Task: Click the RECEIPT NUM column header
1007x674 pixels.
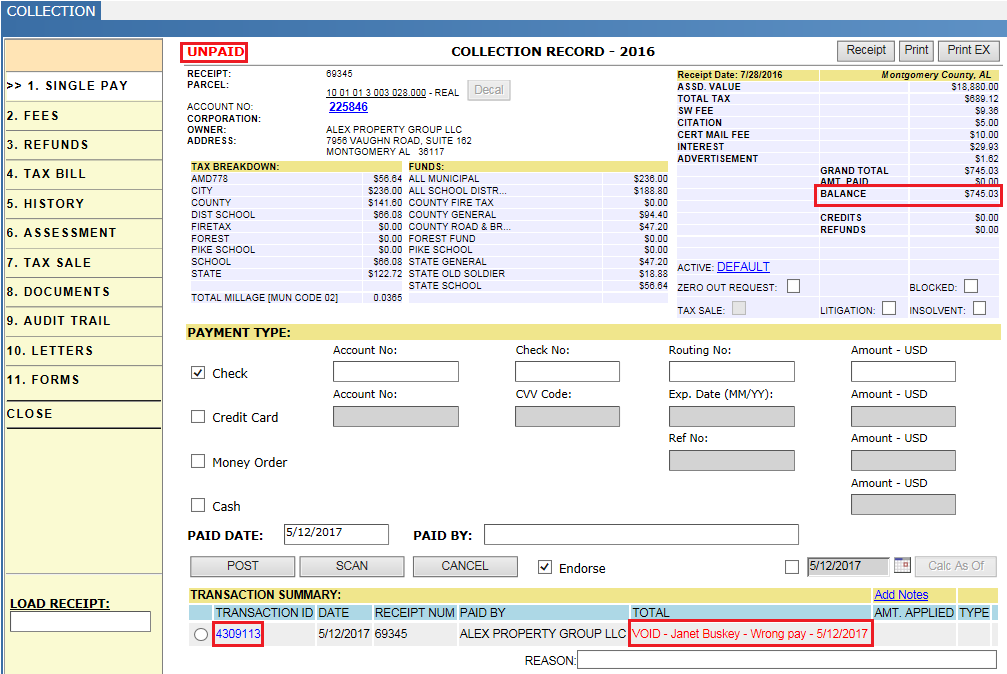Action: point(414,613)
